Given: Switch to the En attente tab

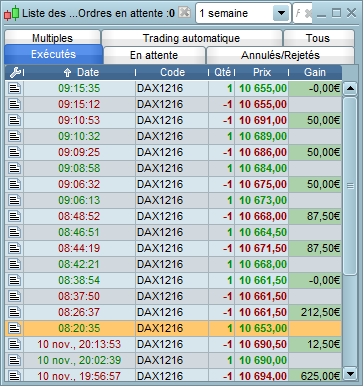Looking at the screenshot, I should pos(154,55).
